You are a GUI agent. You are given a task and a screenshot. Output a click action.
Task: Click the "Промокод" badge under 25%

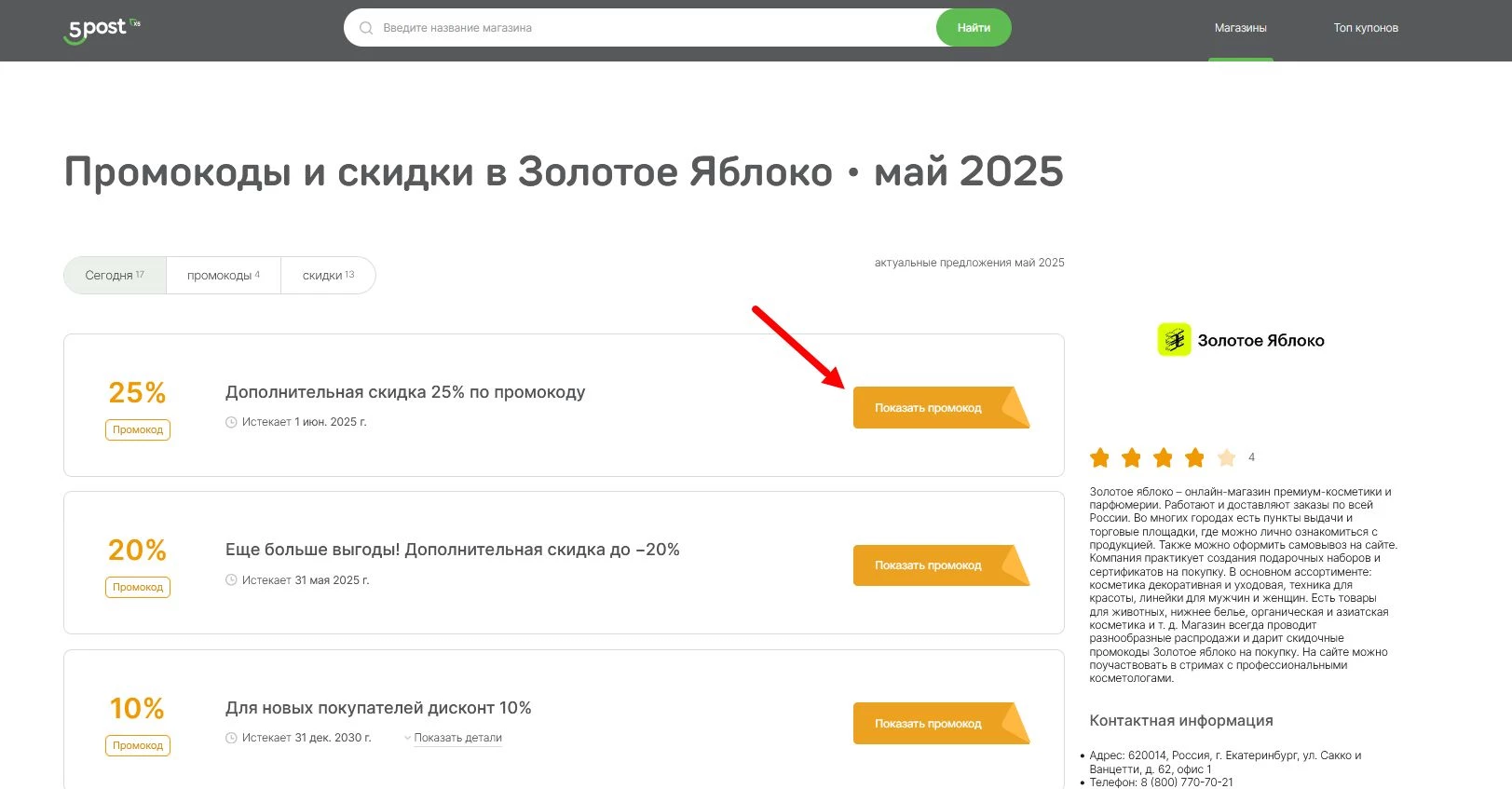137,429
